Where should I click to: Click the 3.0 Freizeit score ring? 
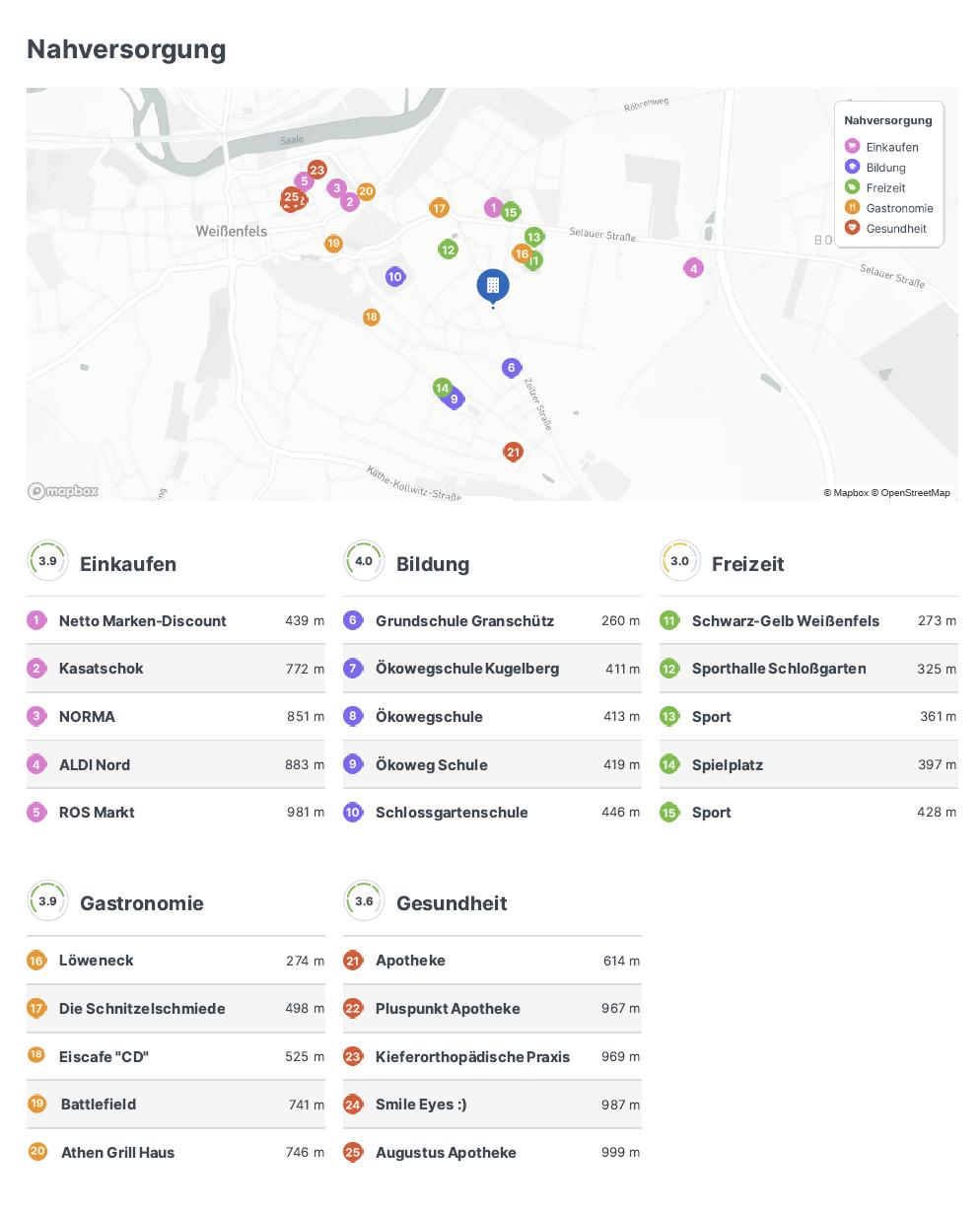(x=679, y=561)
